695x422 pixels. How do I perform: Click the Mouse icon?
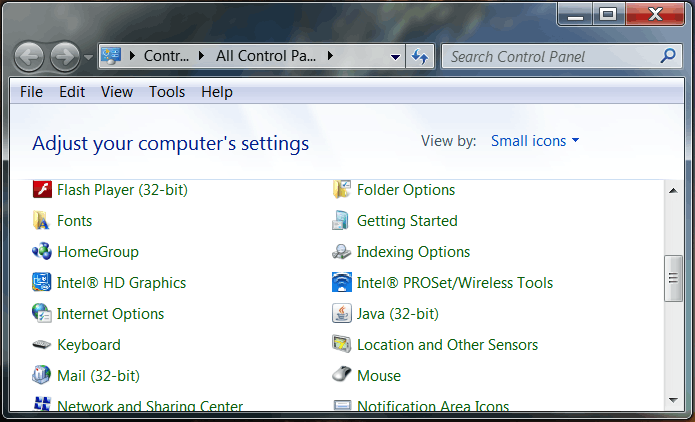[x=342, y=375]
